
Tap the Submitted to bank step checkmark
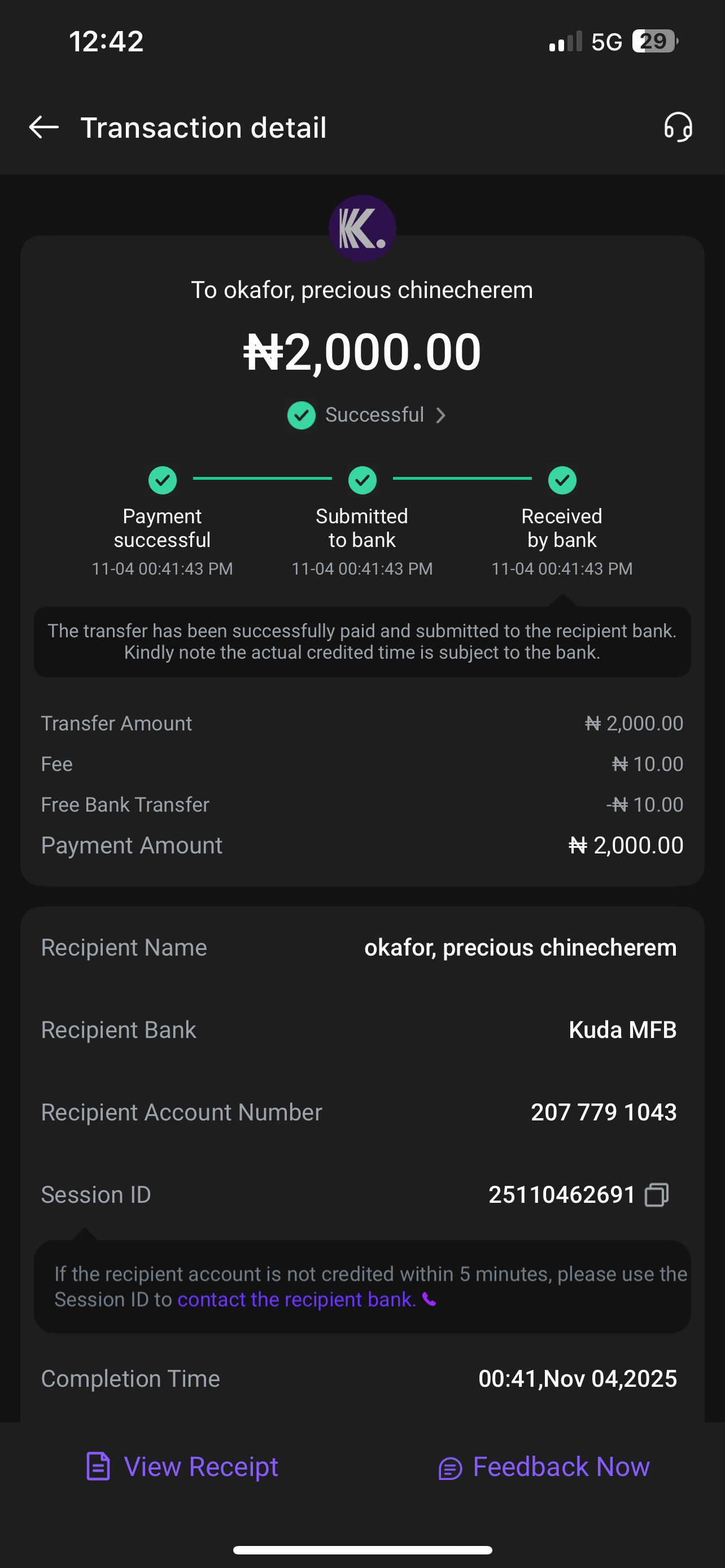click(362, 480)
